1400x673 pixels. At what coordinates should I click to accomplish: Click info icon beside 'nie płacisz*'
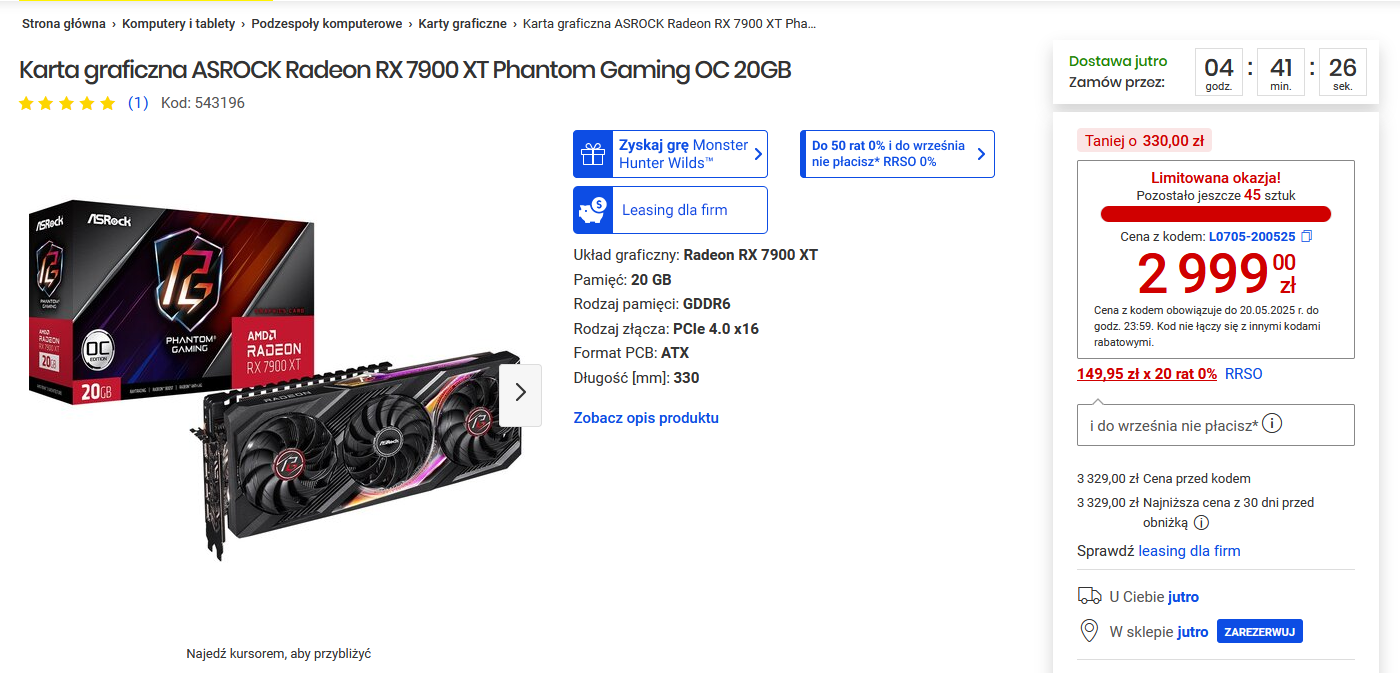[1272, 424]
